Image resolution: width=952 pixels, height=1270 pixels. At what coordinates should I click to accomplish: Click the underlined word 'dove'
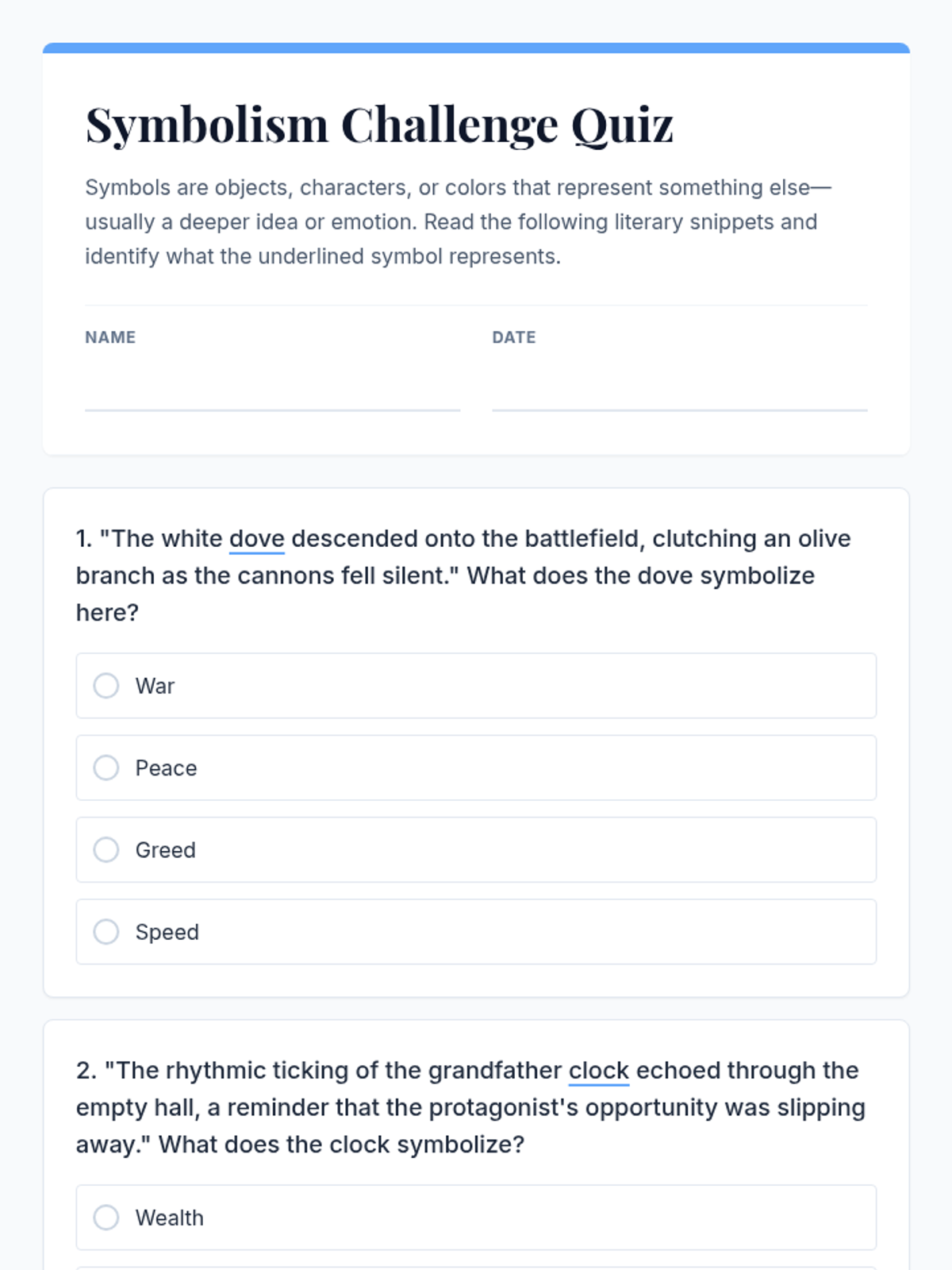tap(256, 539)
